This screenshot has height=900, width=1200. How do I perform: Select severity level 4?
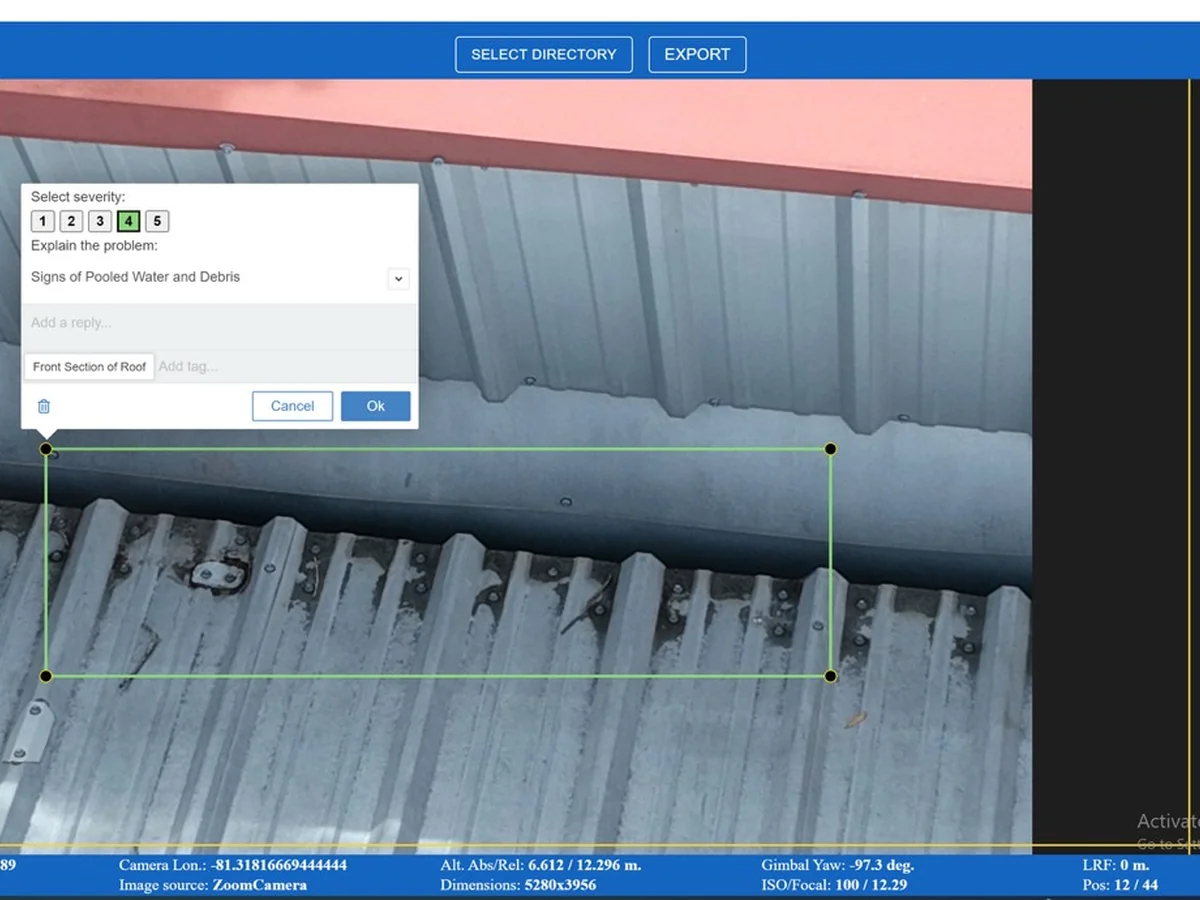point(128,222)
